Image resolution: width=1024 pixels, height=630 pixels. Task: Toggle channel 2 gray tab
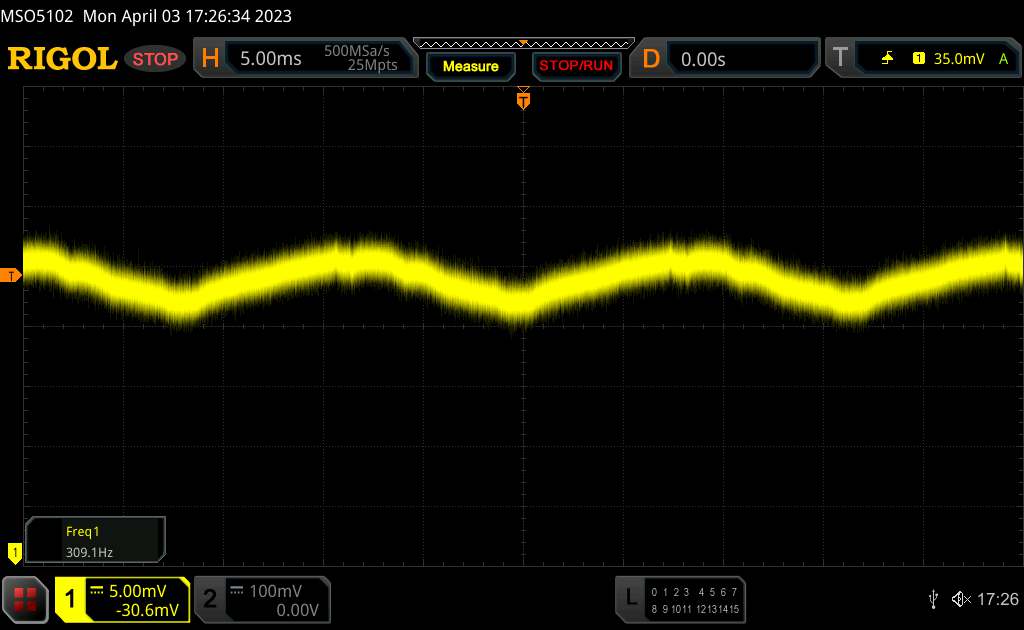(210, 599)
